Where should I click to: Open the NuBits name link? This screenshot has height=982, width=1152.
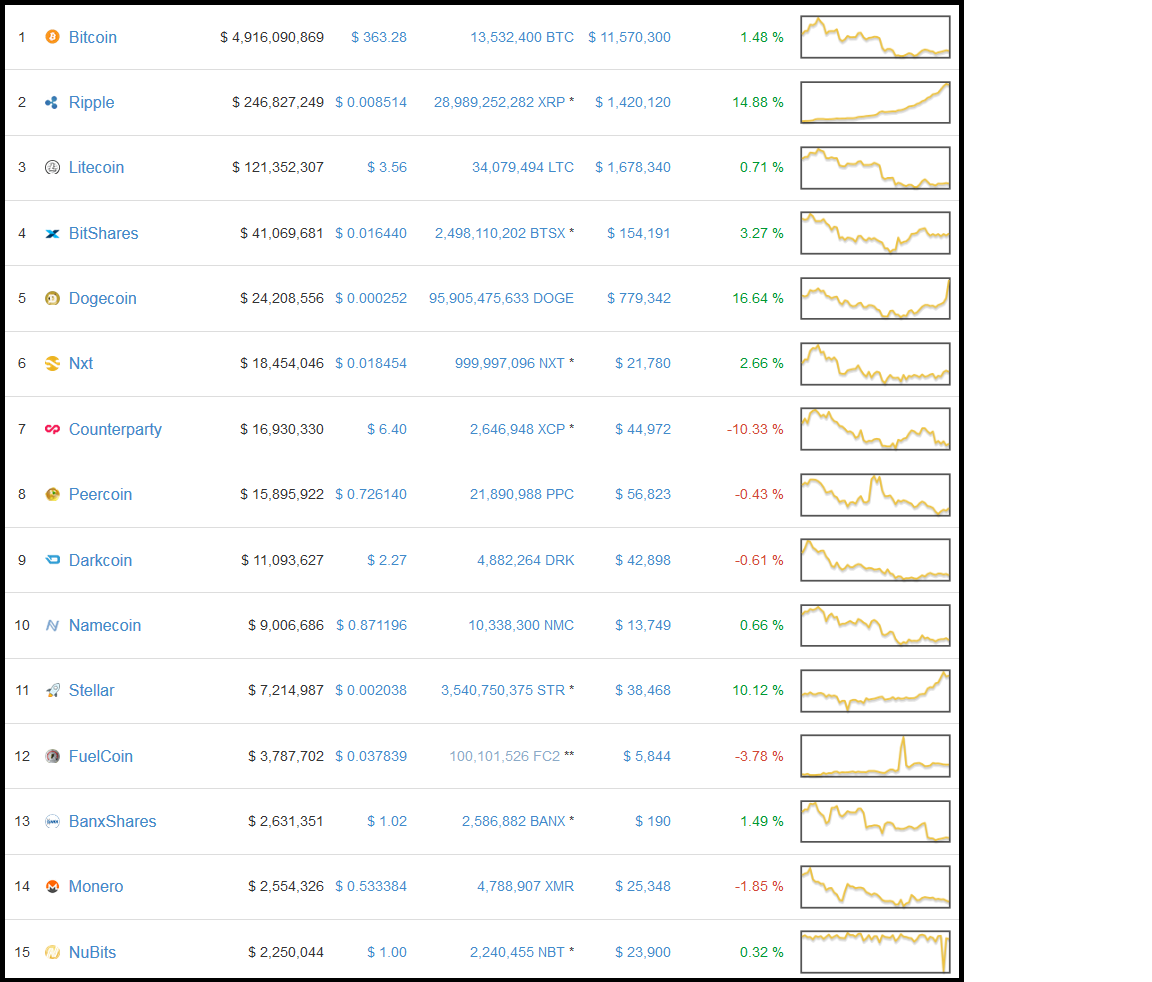point(93,952)
